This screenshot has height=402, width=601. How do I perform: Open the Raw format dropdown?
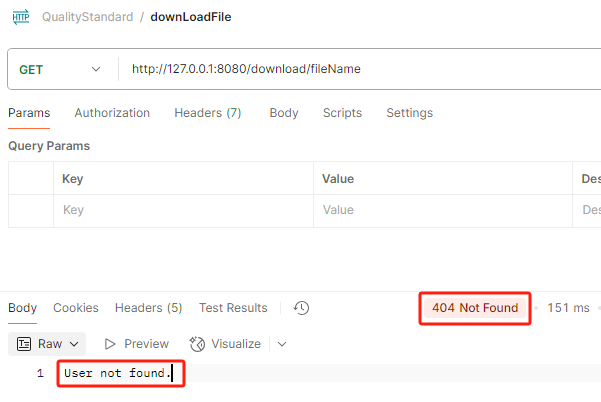[47, 344]
